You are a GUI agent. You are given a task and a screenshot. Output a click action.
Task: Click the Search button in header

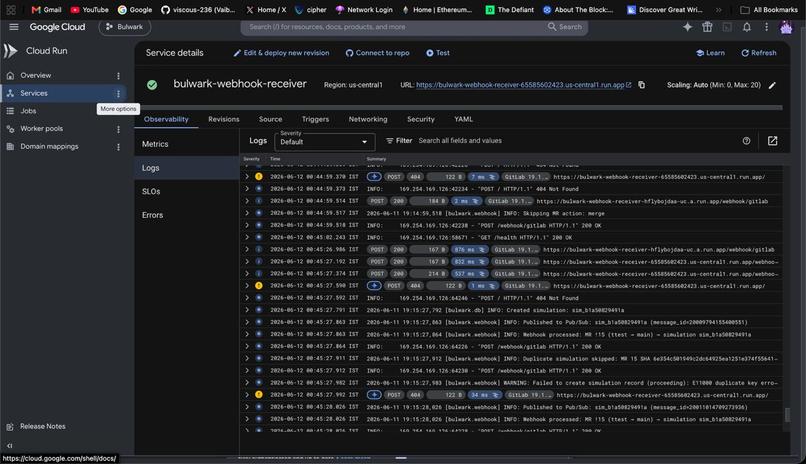click(564, 27)
